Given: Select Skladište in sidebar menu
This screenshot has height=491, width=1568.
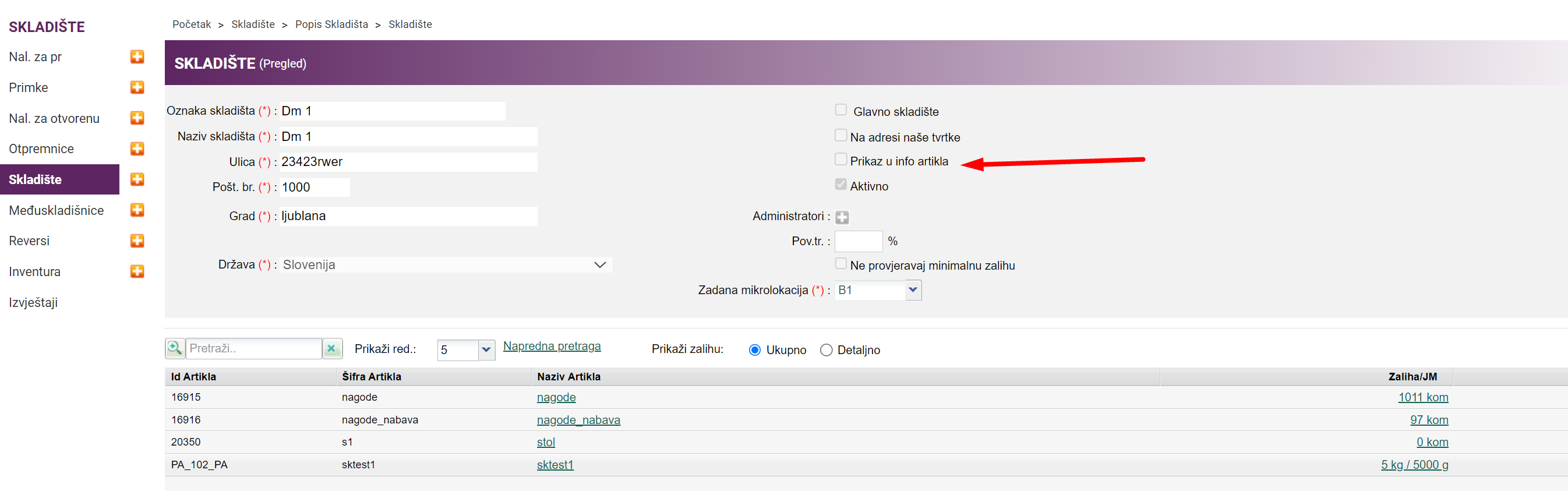Looking at the screenshot, I should [59, 179].
